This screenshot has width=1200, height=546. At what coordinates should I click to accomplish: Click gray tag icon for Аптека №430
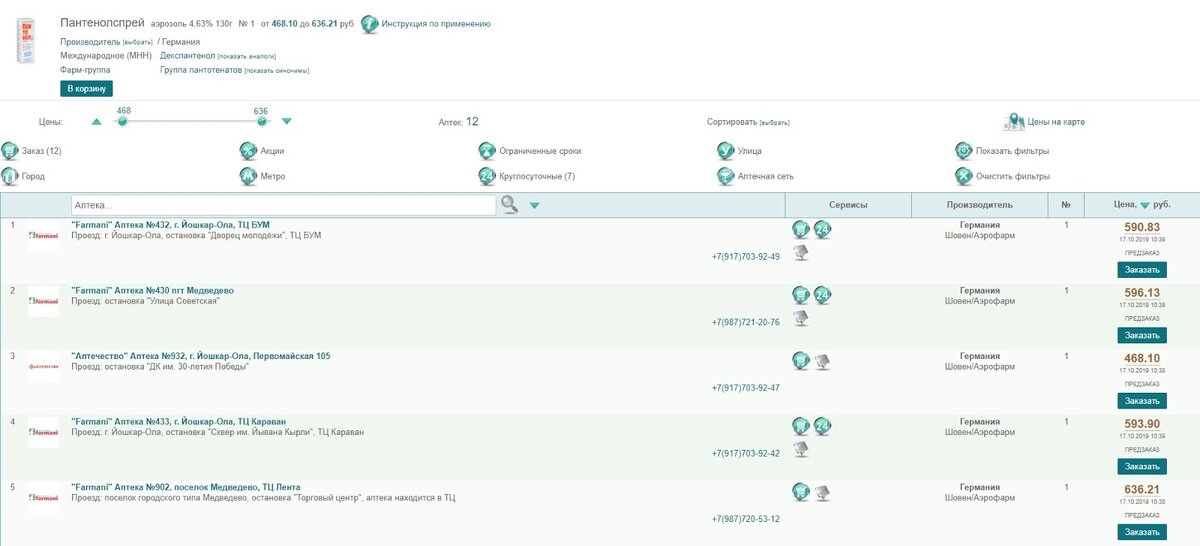801,318
